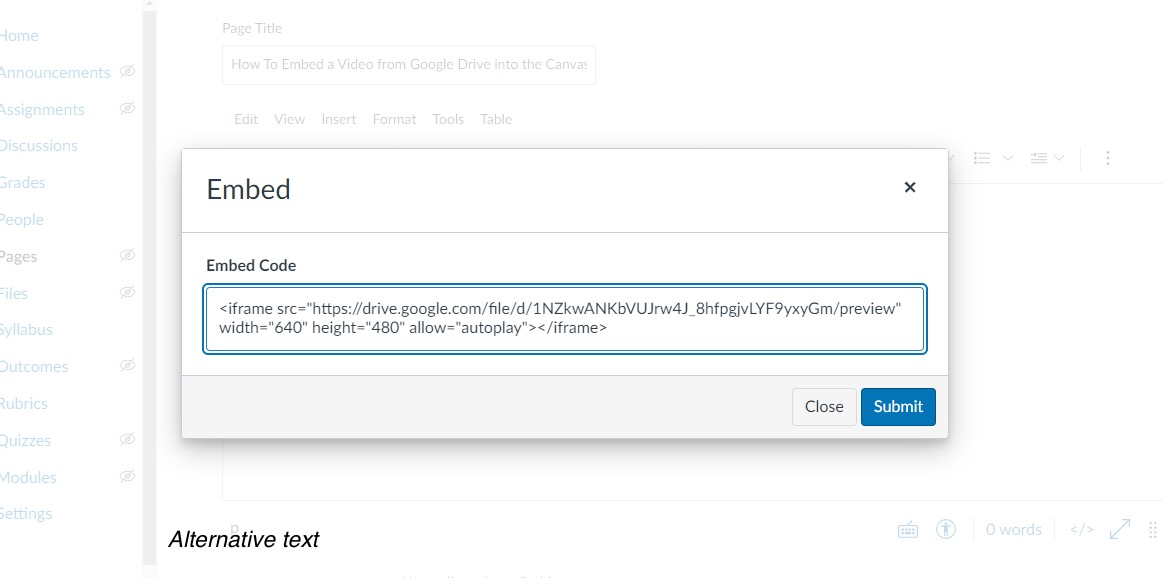Click the Submit button

(897, 407)
